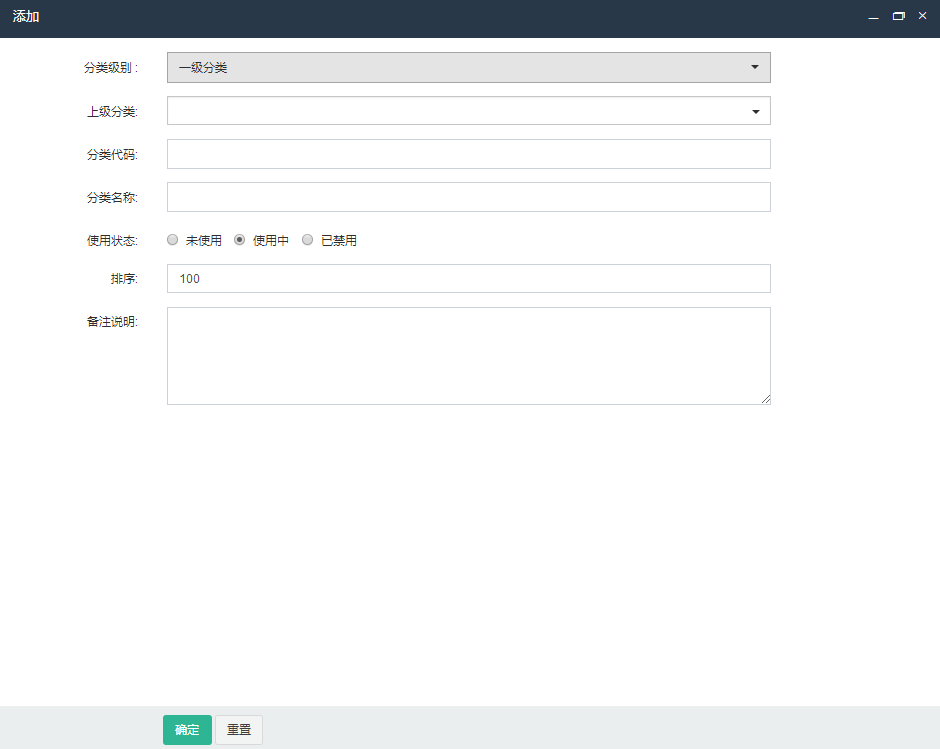Viewport: 940px width, 749px height.
Task: Click the 排序 field containing 100
Action: [x=468, y=279]
